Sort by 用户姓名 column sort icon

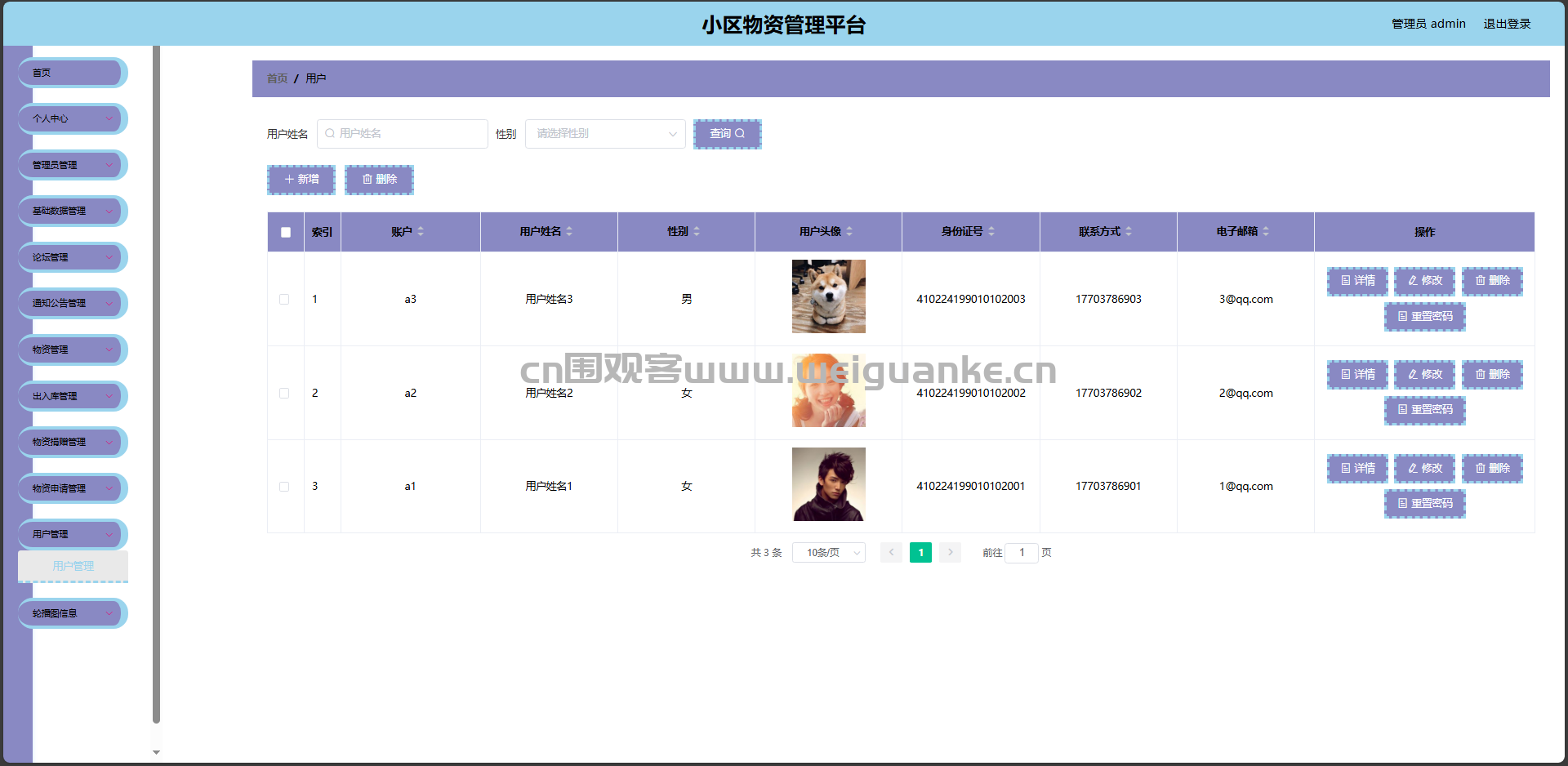click(569, 232)
